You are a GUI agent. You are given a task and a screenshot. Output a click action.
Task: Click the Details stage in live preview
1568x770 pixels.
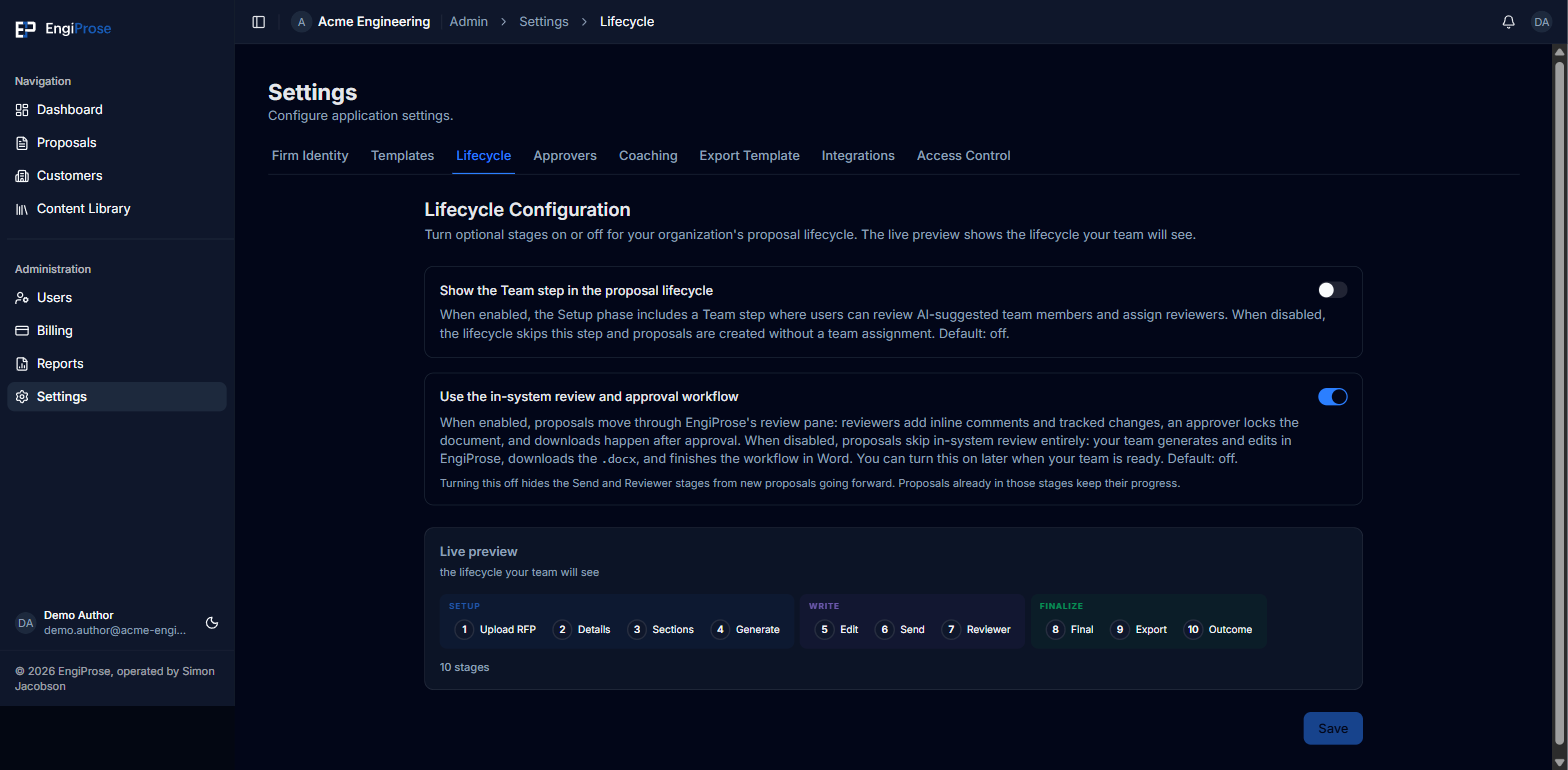coord(581,630)
